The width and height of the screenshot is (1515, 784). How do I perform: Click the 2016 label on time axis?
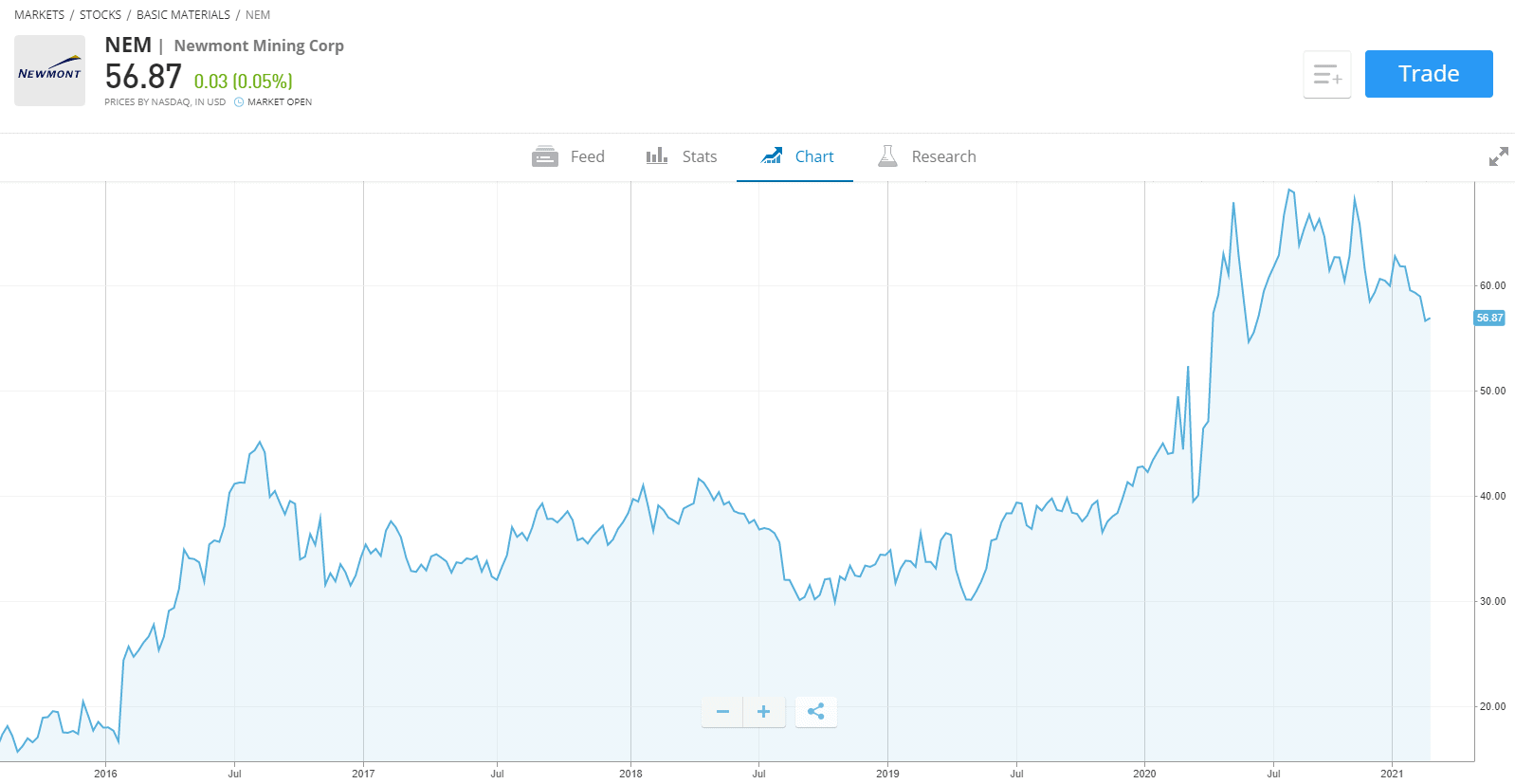105,774
